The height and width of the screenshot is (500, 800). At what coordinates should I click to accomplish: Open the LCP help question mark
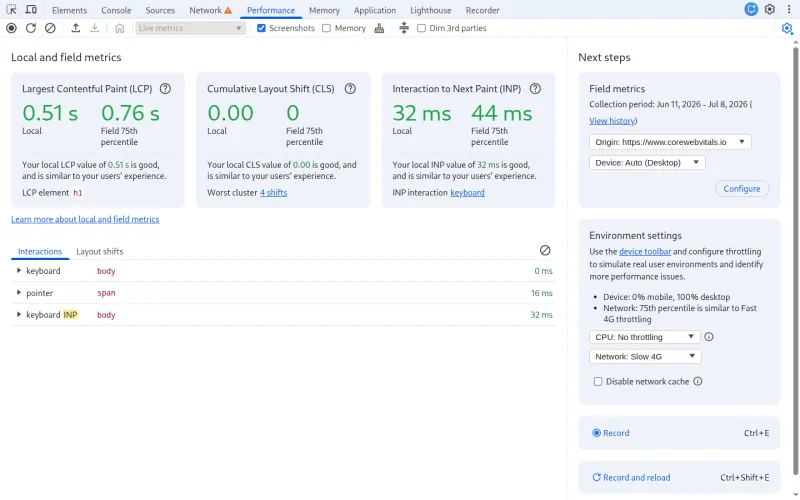coord(165,89)
